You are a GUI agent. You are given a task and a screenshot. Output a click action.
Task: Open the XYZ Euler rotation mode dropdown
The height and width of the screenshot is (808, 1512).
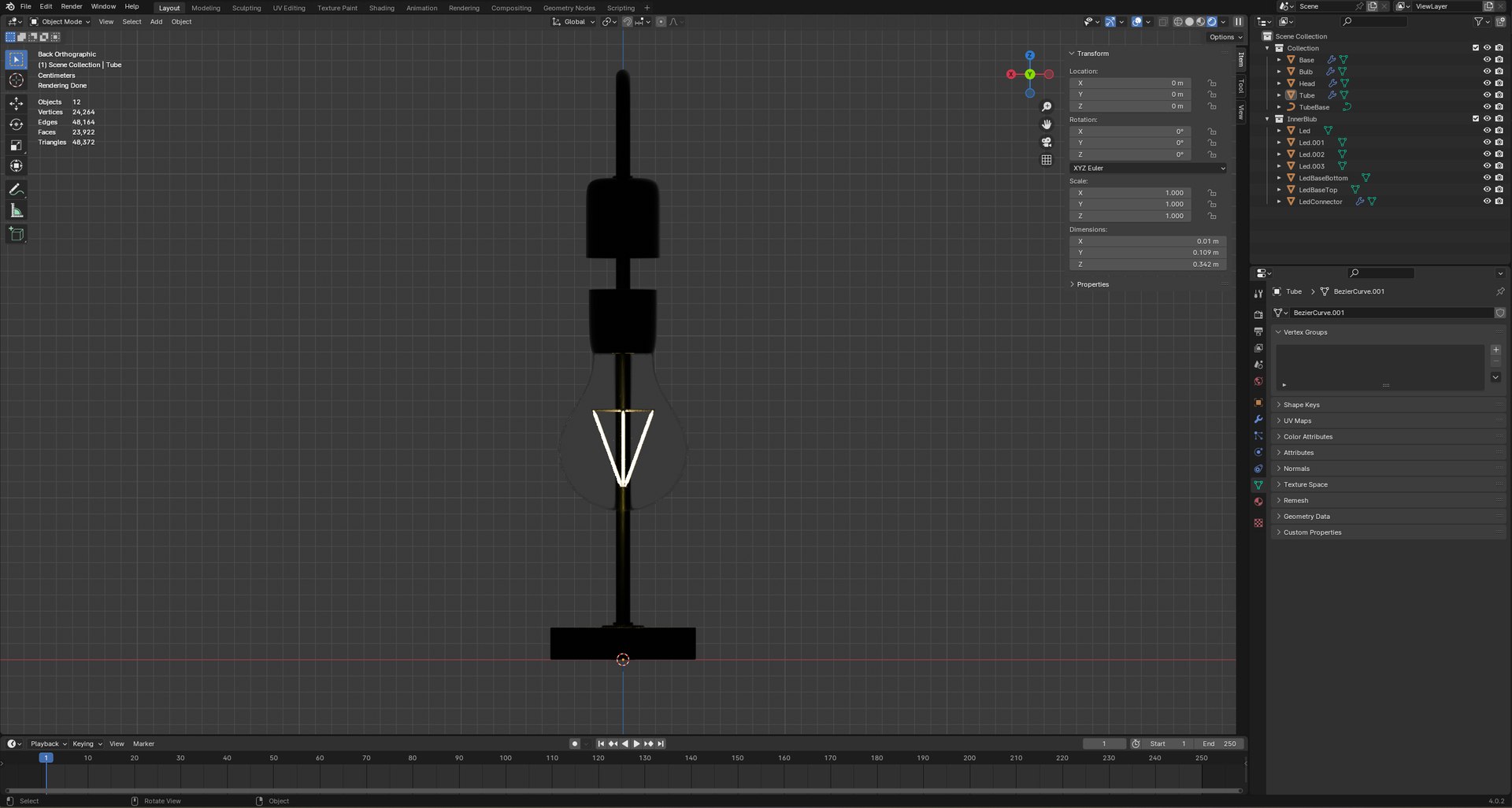(x=1147, y=168)
